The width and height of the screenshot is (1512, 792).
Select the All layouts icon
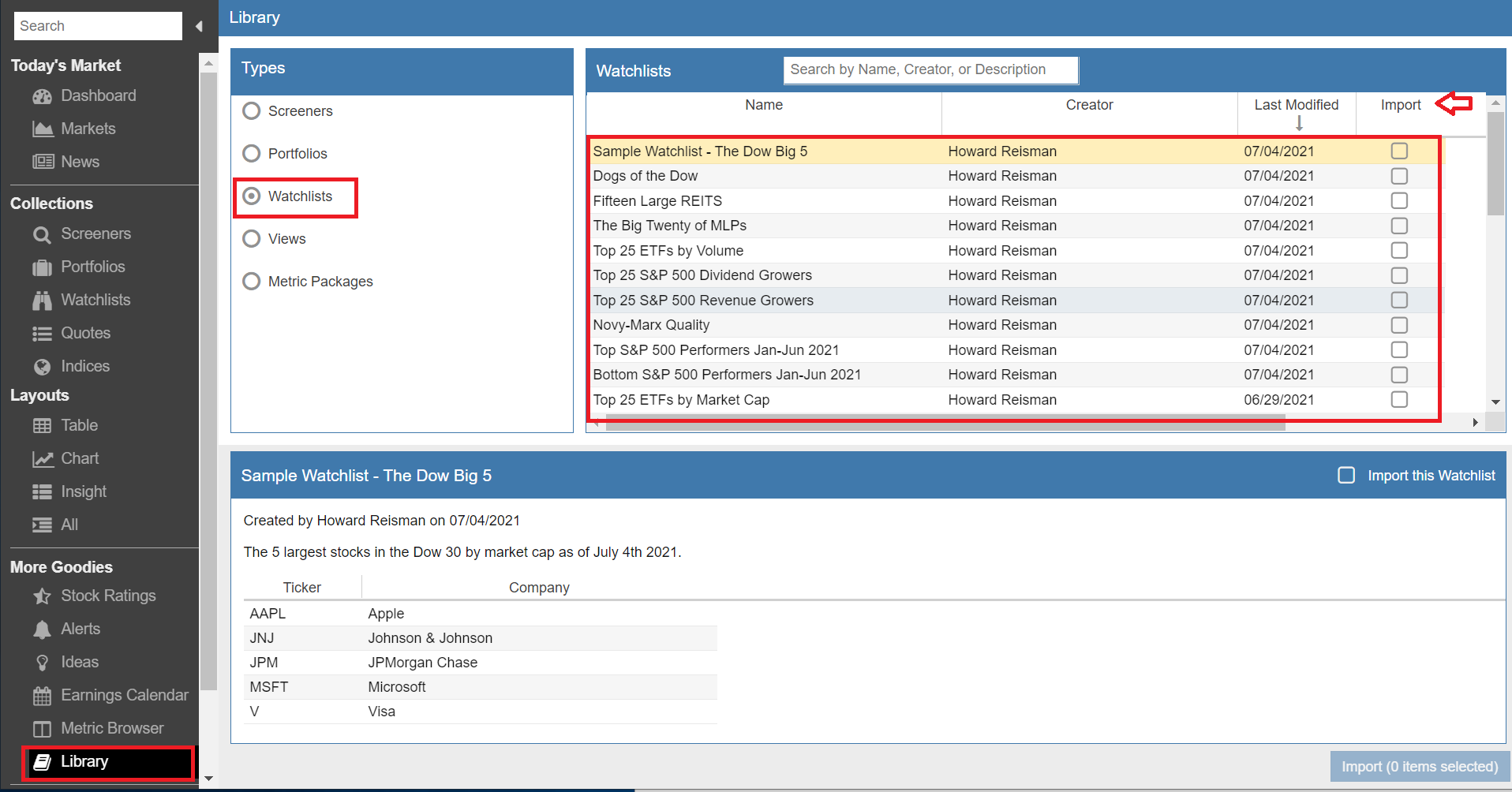42,525
